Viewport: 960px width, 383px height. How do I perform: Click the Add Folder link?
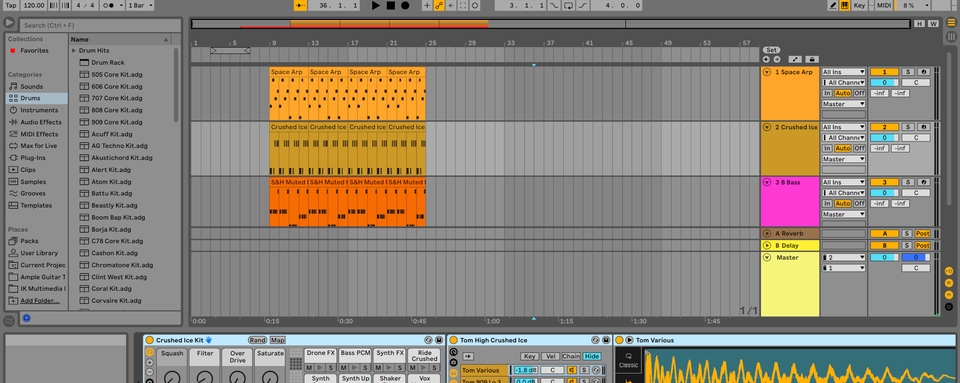tap(40, 300)
